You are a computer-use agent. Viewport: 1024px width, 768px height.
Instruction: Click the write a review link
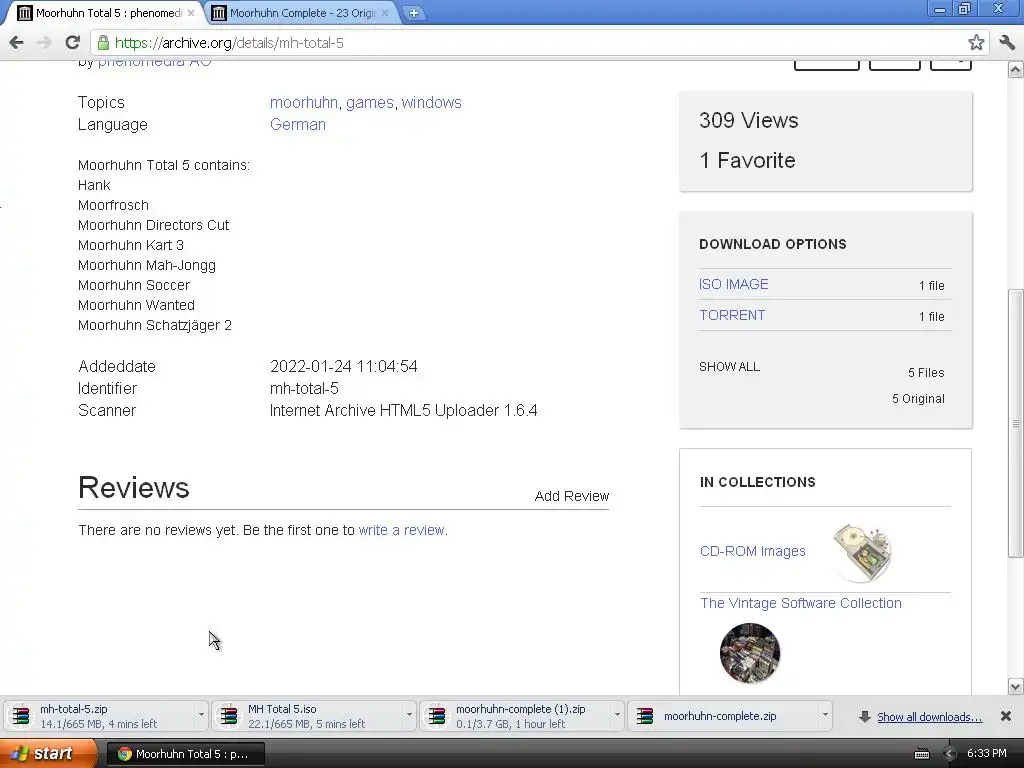pos(402,530)
